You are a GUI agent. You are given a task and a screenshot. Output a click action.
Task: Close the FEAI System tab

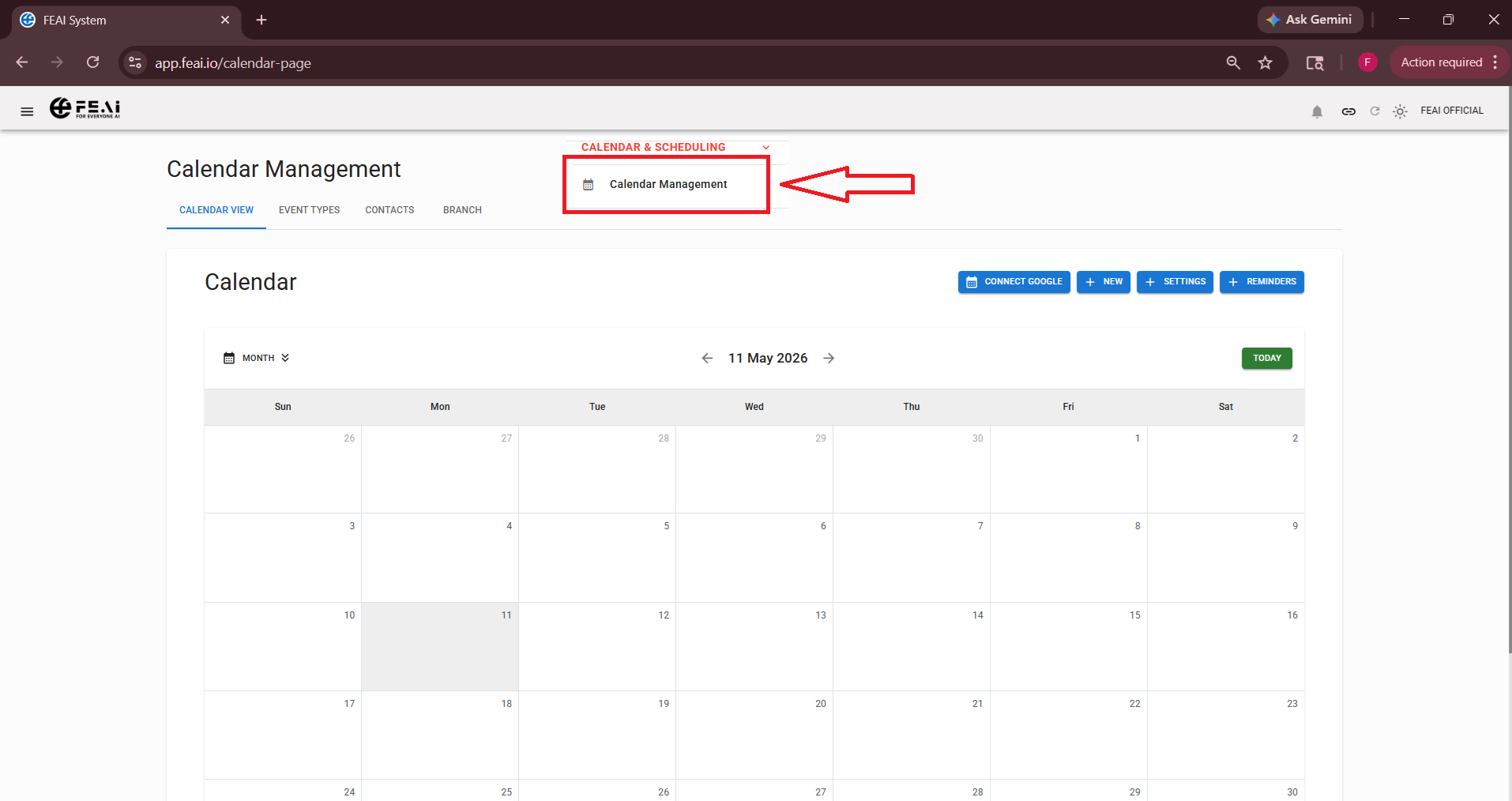pos(225,20)
